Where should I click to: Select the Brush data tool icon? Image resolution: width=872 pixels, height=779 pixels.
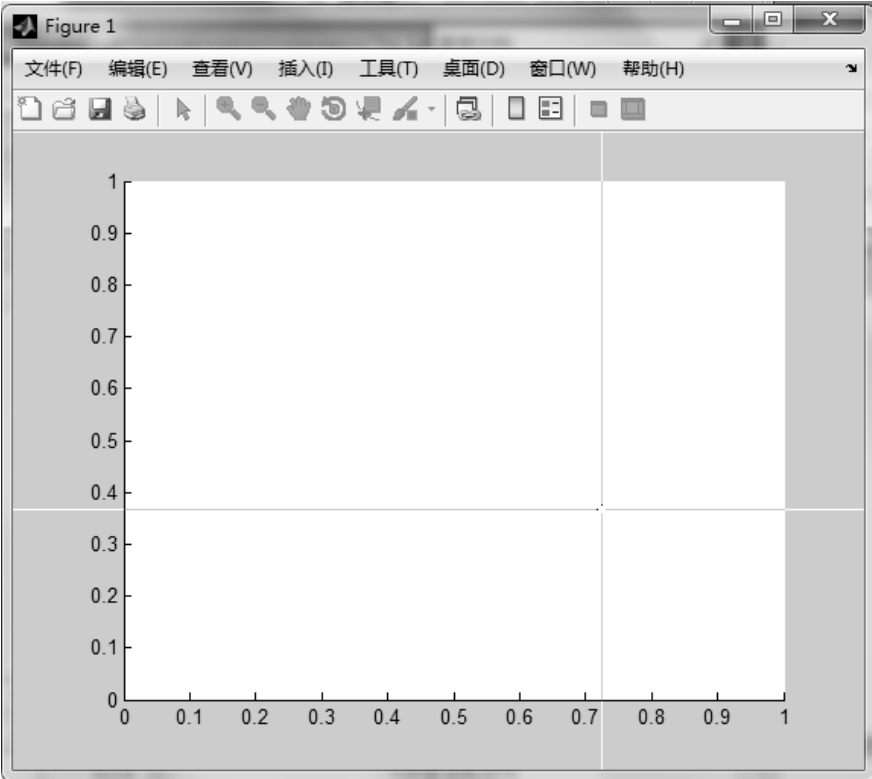401,109
